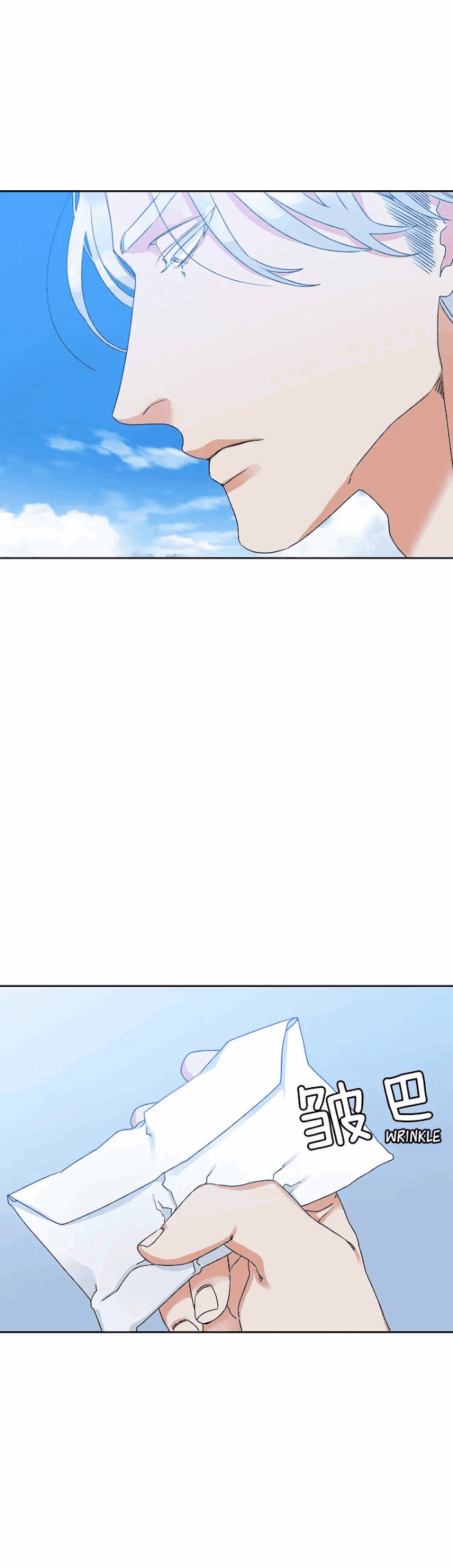Click the WRINKLE translation text
Viewport: 453px width, 1568px height.
(413, 1136)
